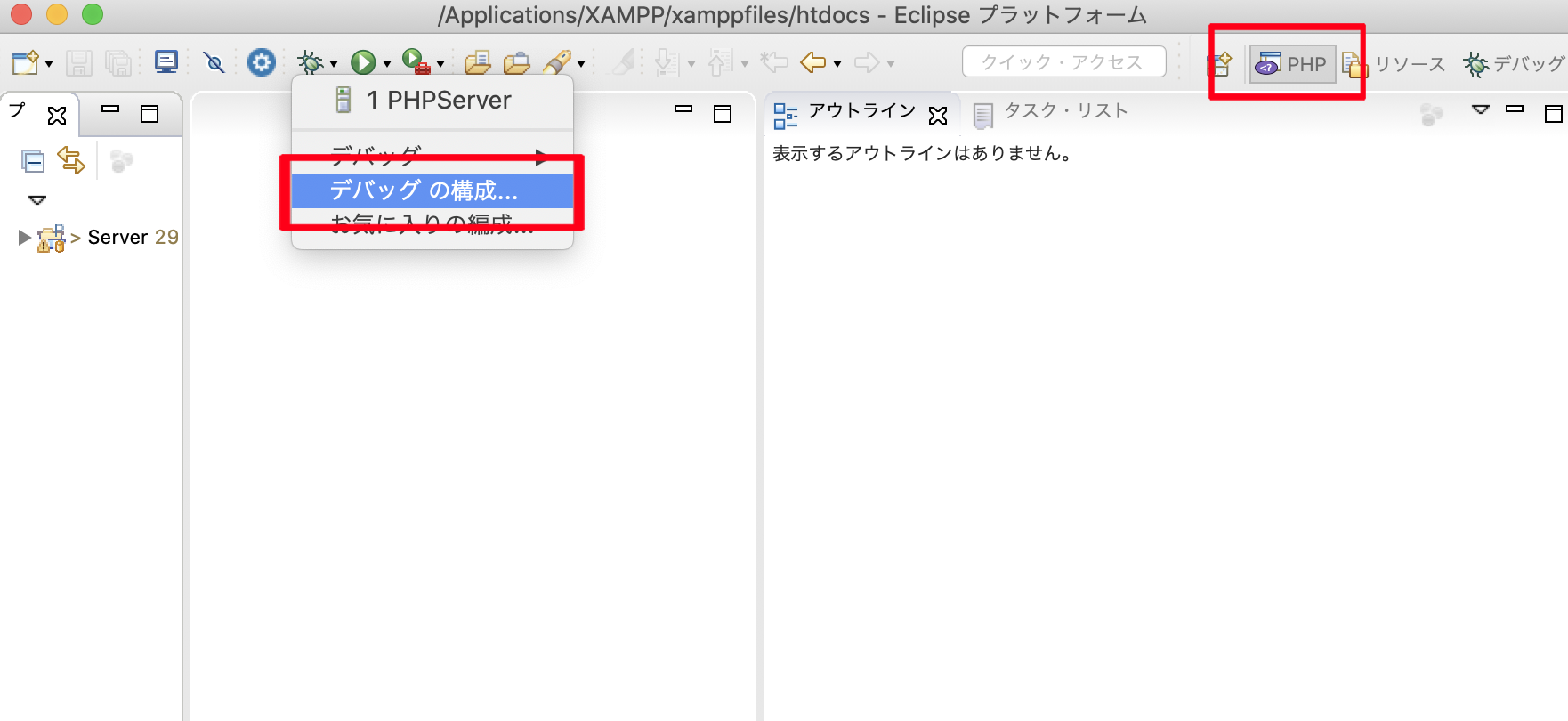Click the yellow Back arrow icon
This screenshot has height=721, width=1568.
click(813, 62)
